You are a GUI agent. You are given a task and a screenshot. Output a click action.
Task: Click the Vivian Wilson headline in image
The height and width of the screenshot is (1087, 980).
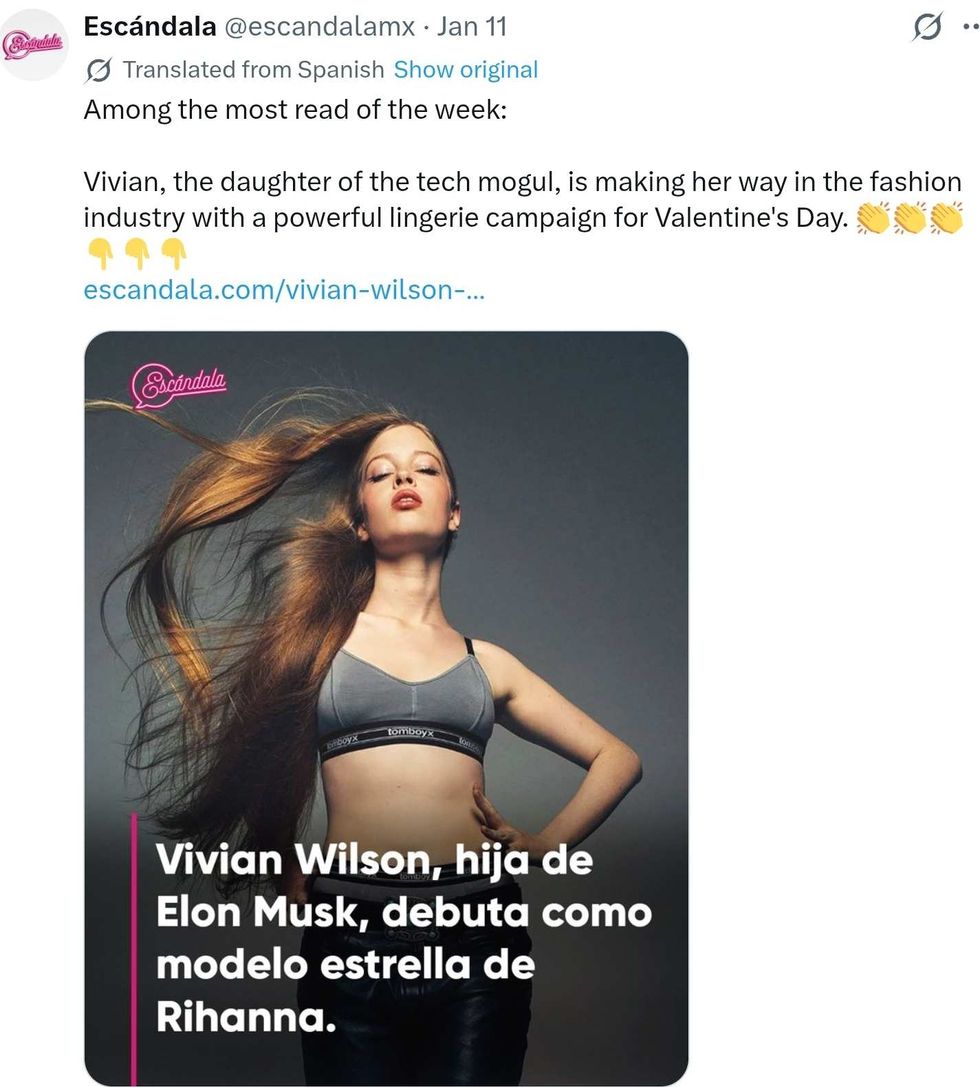tap(403, 938)
